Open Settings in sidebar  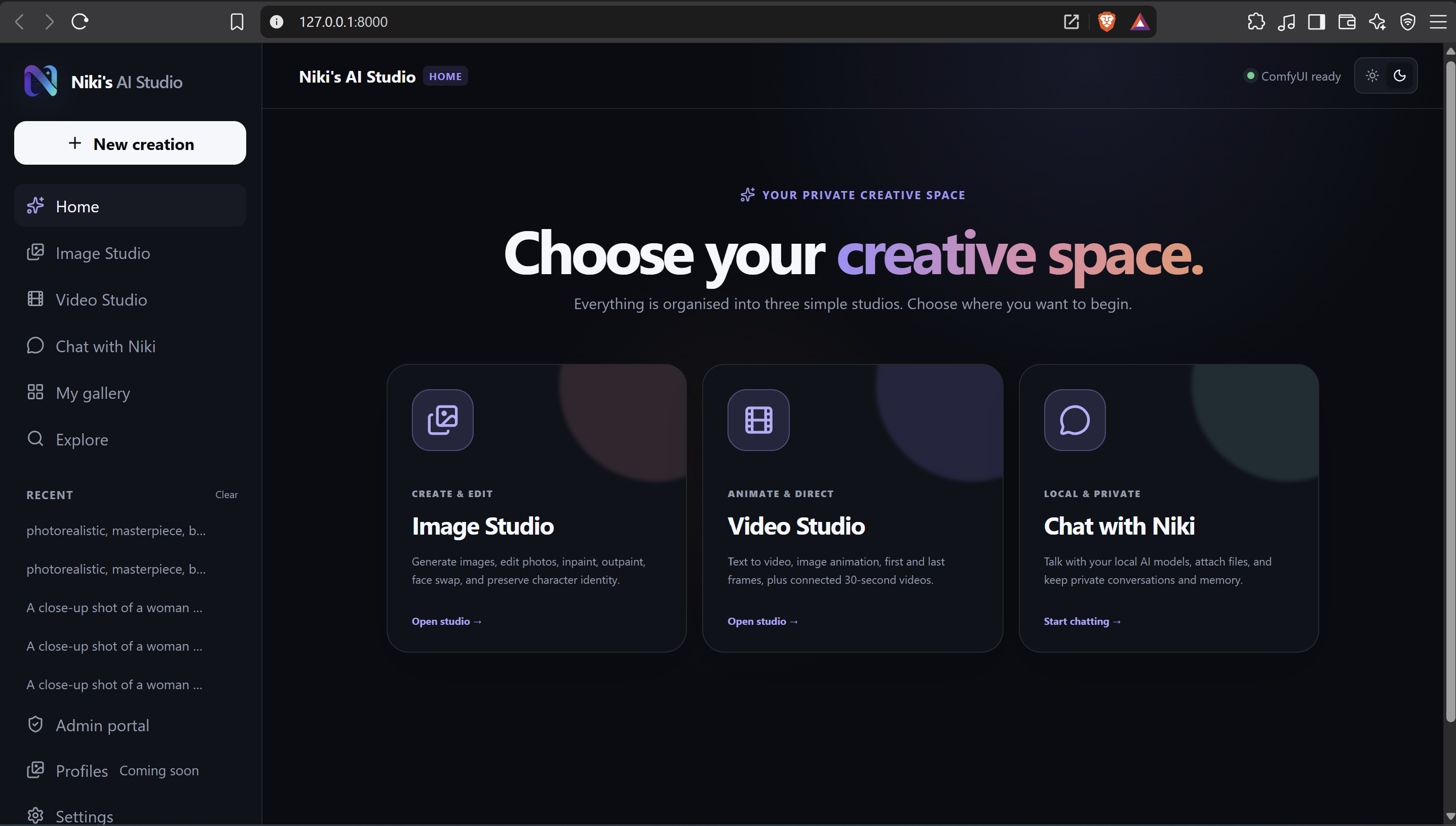[130, 815]
